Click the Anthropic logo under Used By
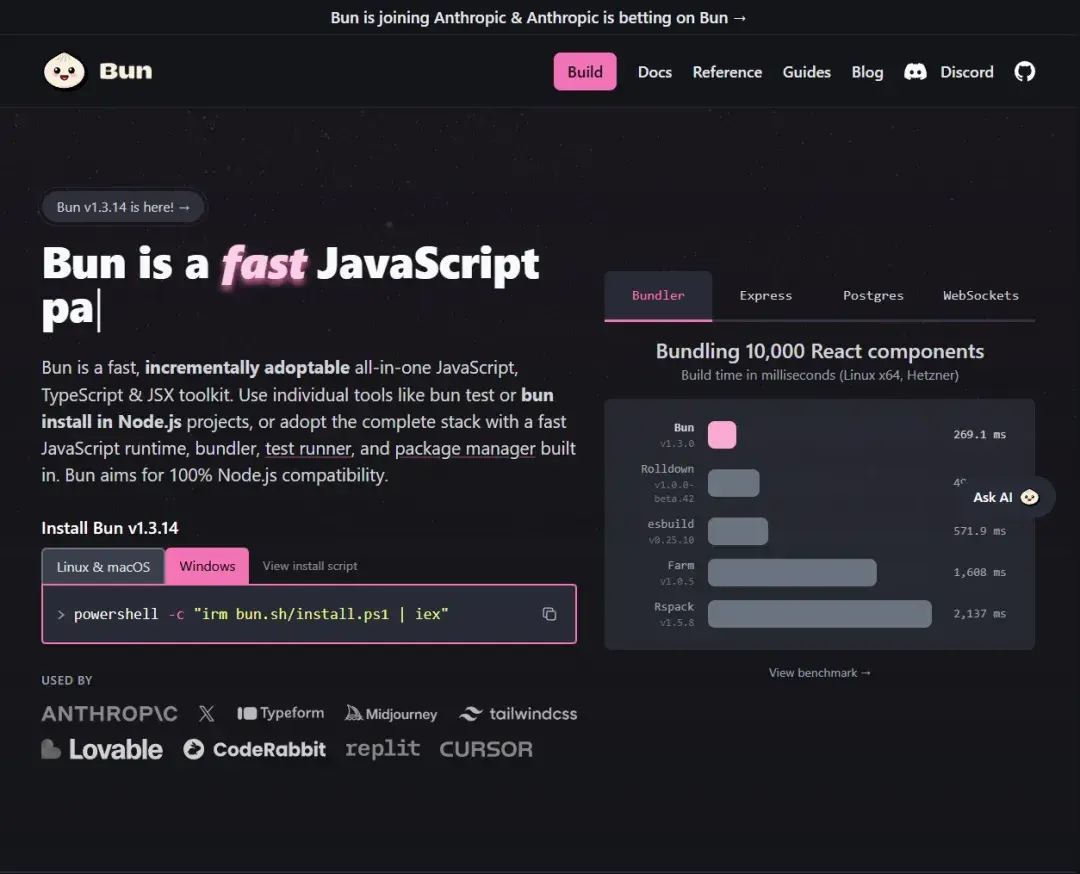1080x874 pixels. click(110, 714)
